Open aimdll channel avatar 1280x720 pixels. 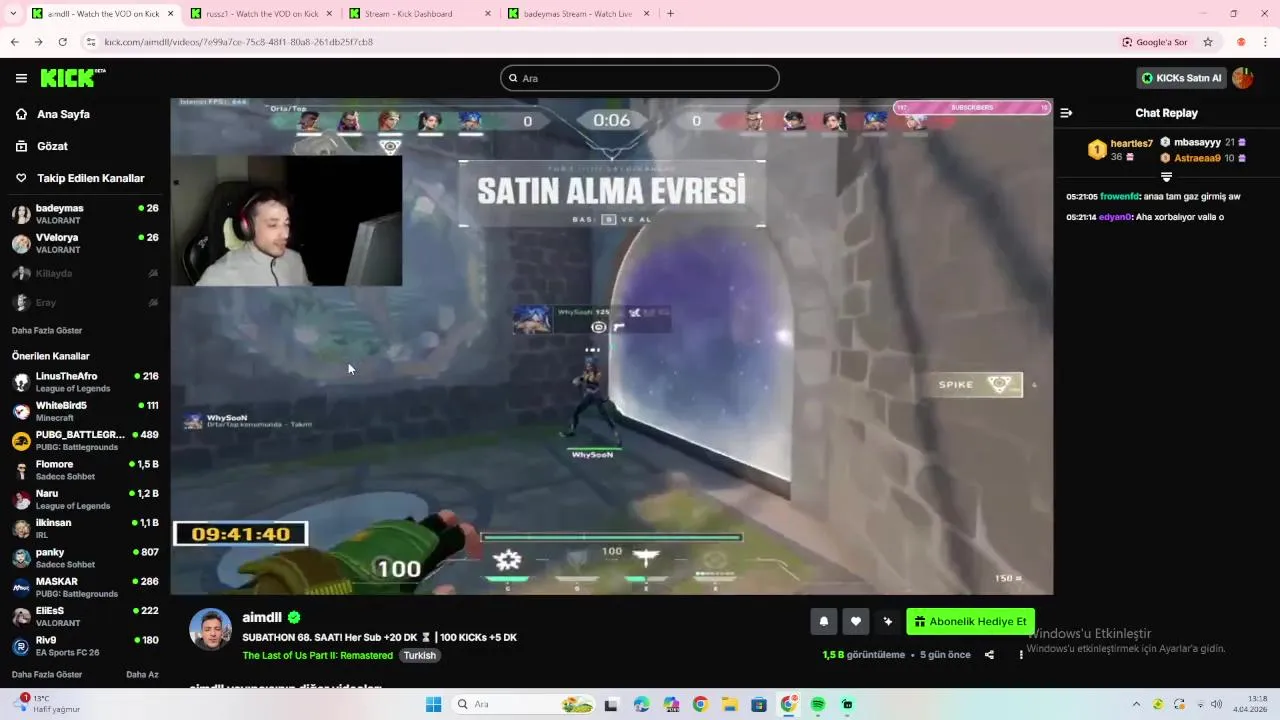point(210,629)
